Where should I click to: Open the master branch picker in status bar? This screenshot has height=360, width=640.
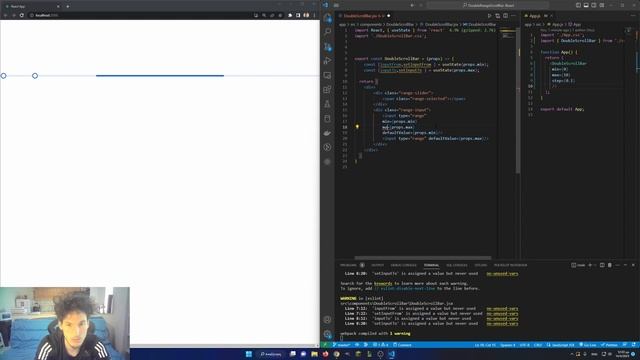pos(342,345)
